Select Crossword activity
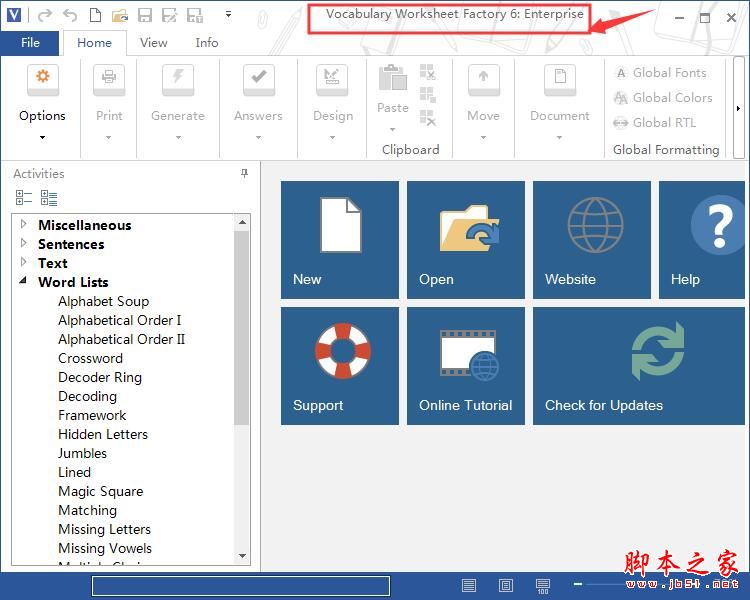The height and width of the screenshot is (600, 750). (x=90, y=358)
